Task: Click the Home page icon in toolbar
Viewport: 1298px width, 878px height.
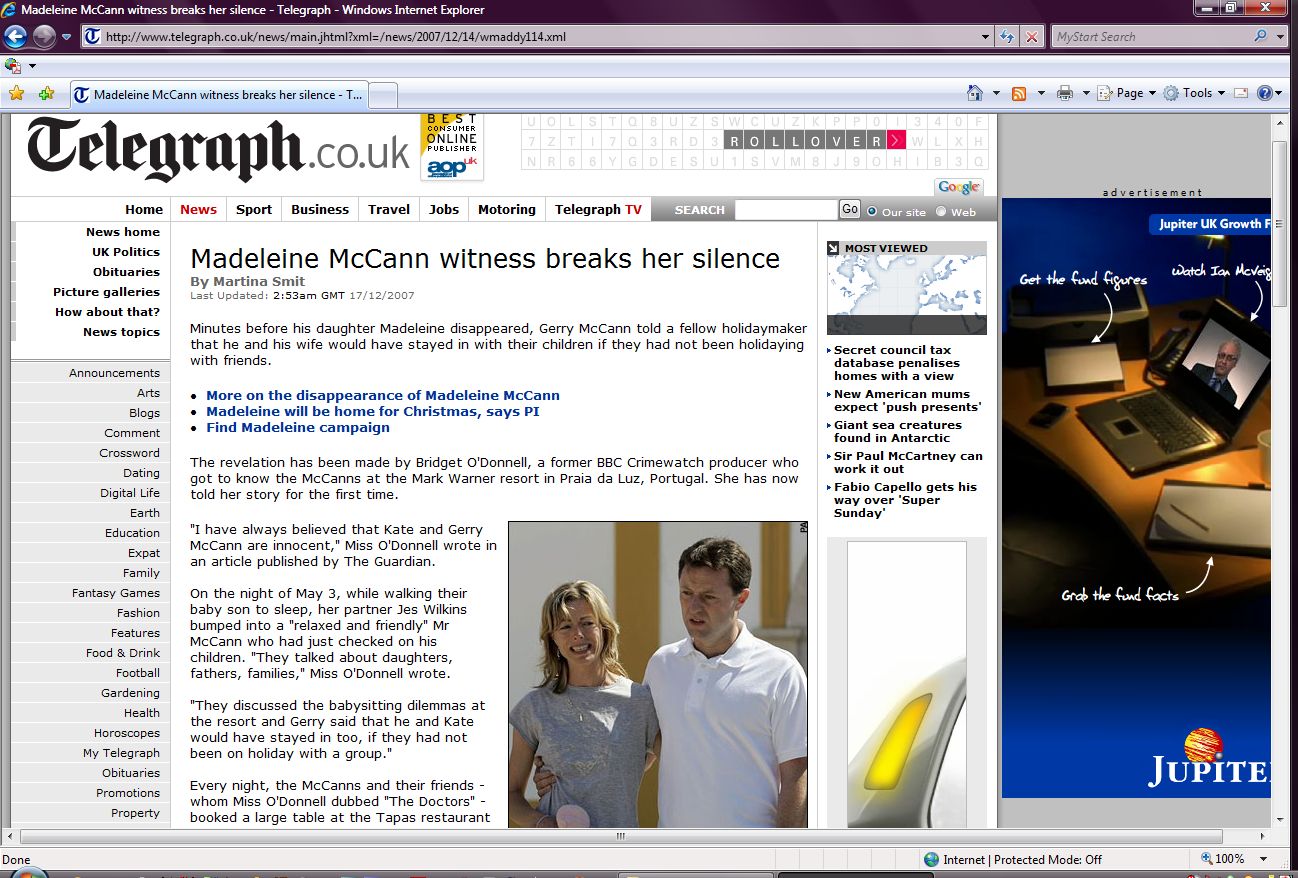Action: (x=975, y=93)
